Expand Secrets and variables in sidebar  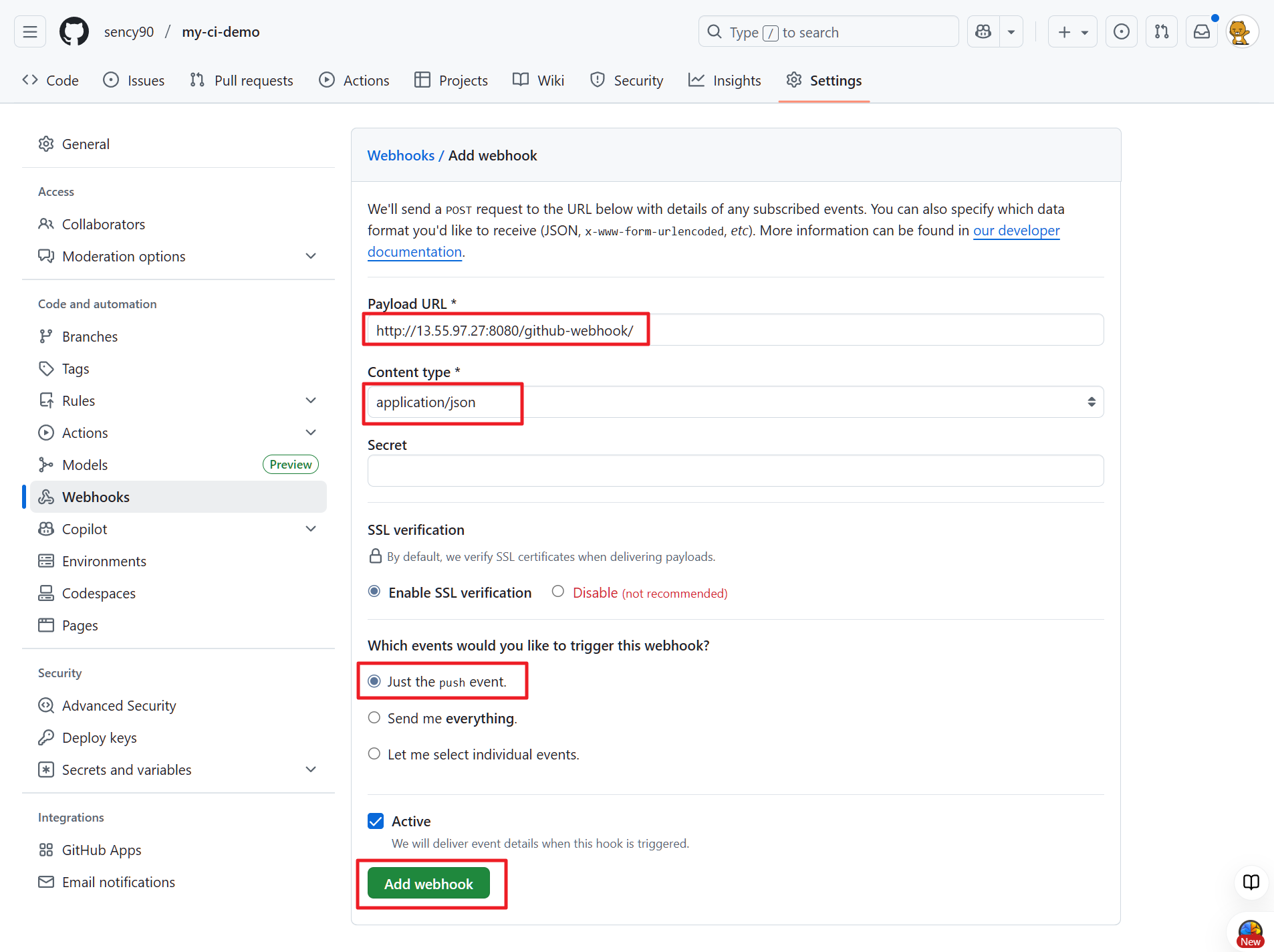point(311,769)
